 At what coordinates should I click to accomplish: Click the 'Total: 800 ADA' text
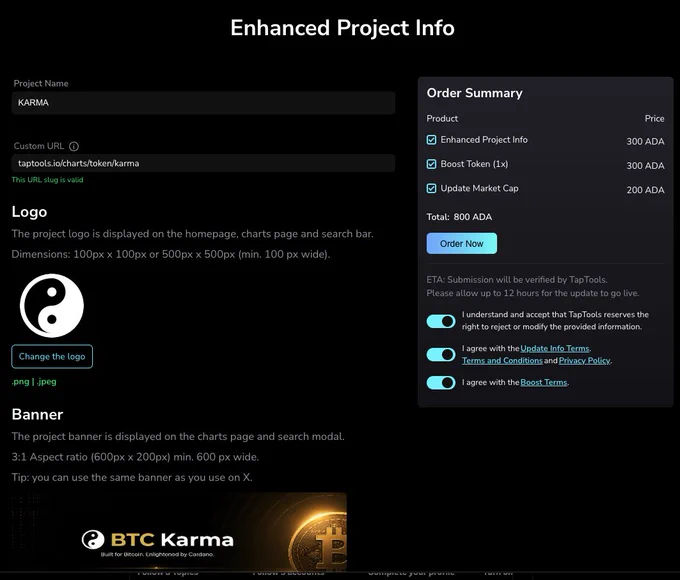pyautogui.click(x=459, y=217)
